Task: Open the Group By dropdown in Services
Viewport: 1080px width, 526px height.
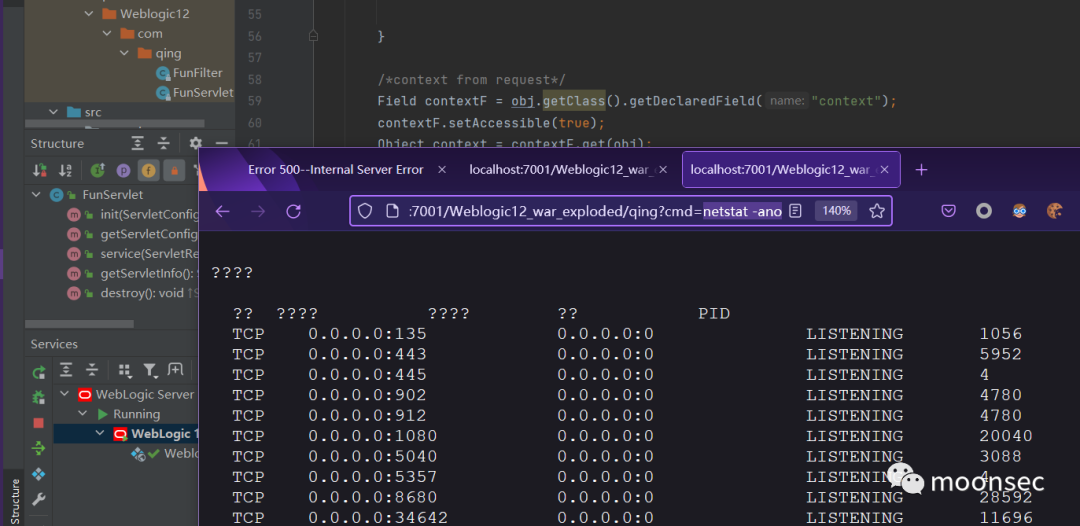Action: pyautogui.click(x=125, y=370)
